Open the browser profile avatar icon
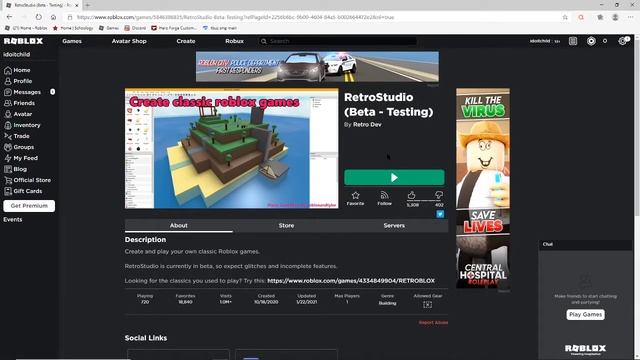Viewport: 640px width, 360px height. 615,17
